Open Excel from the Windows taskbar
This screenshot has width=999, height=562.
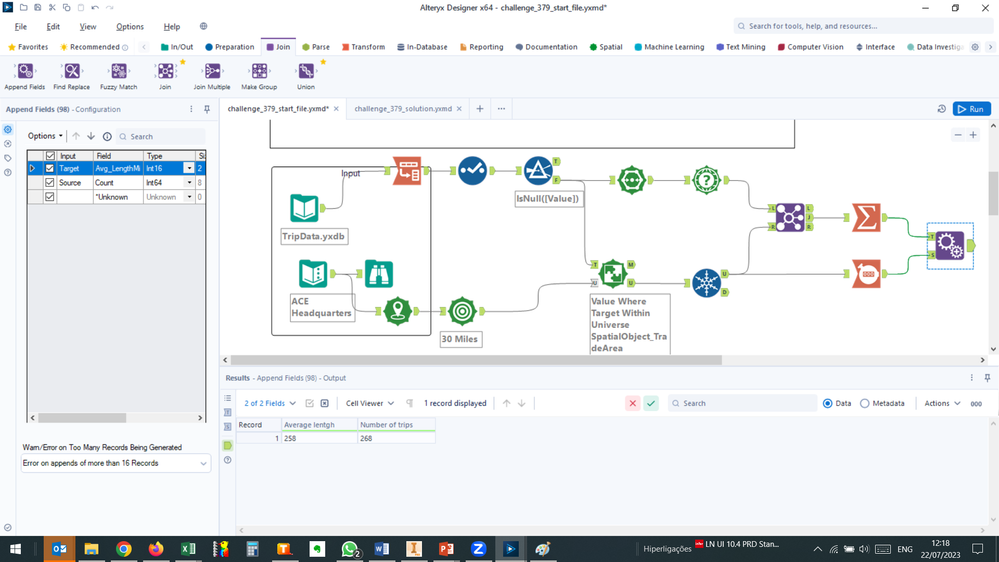(188, 549)
